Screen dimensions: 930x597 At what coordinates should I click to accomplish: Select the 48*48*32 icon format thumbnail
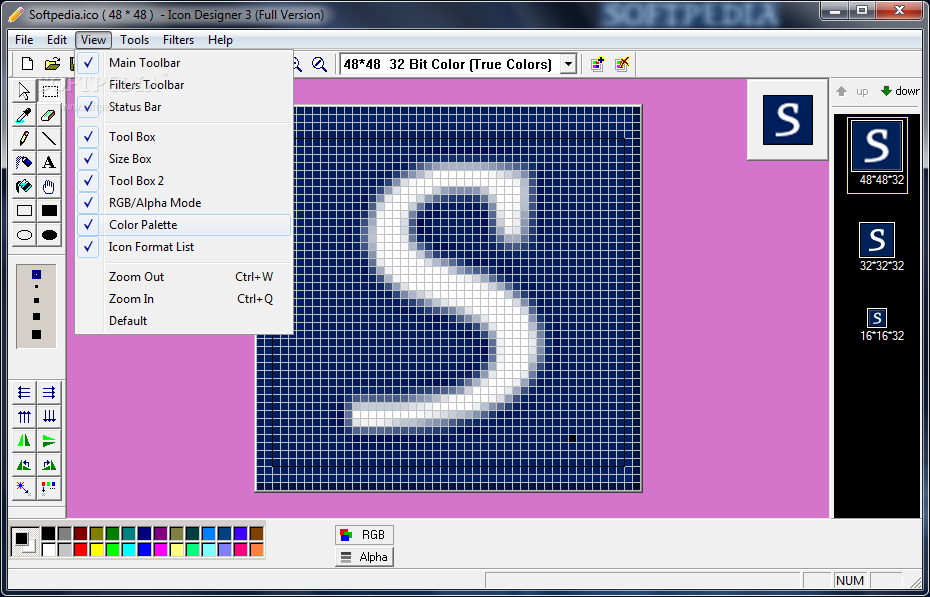coord(877,155)
